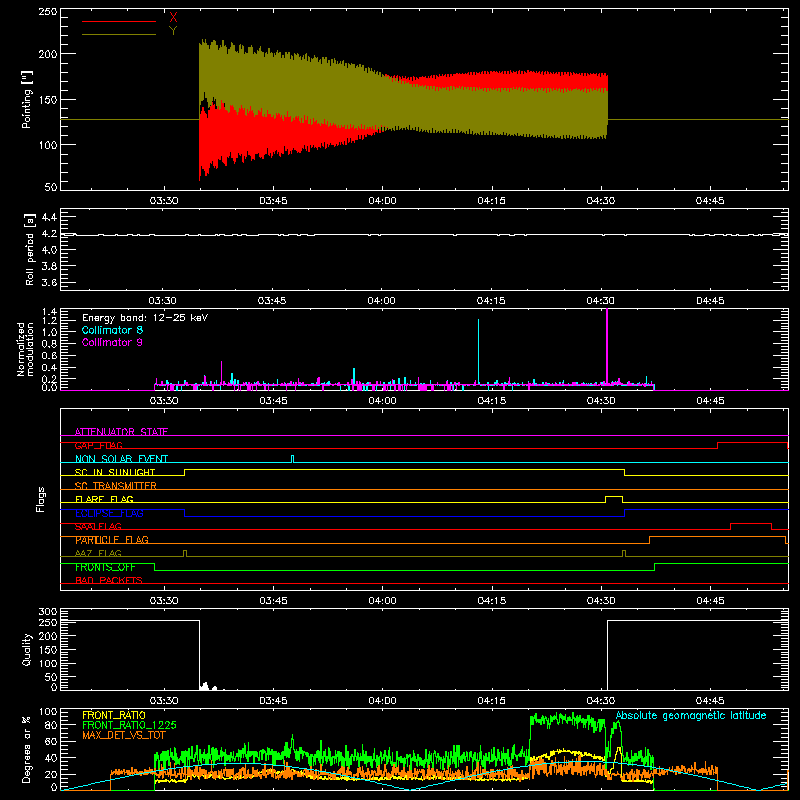Screen dimensions: 800x800
Task: Click the 04:00 label under Pointing panel
Action: 382,201
